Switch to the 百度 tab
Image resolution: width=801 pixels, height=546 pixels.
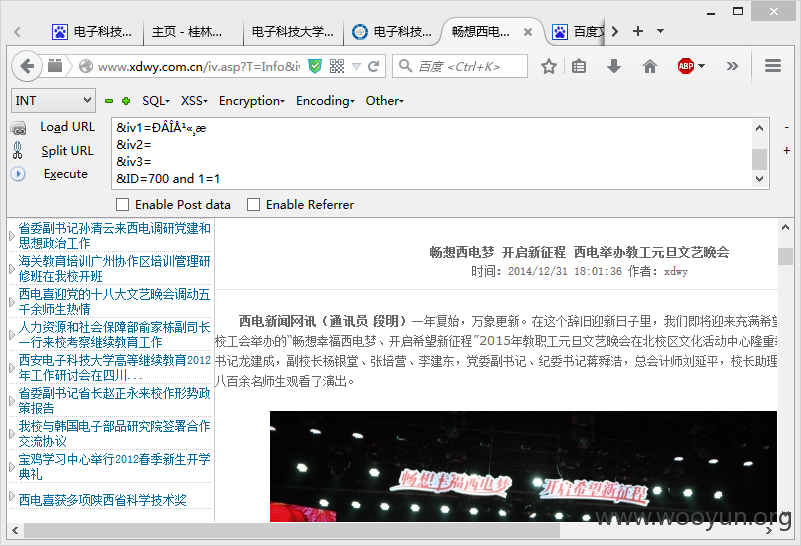click(578, 32)
